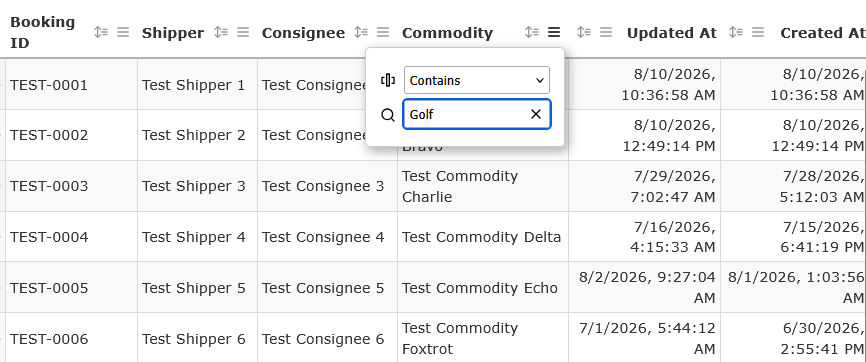The height and width of the screenshot is (362, 866).
Task: Click the 8/2/2026, 9:27:04 AM updated cell
Action: click(645, 287)
